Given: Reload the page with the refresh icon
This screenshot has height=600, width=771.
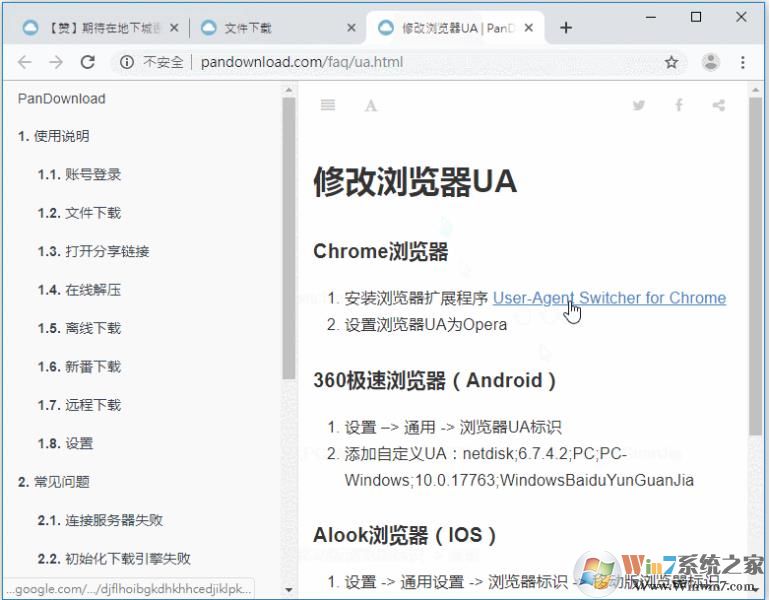Looking at the screenshot, I should [x=88, y=62].
